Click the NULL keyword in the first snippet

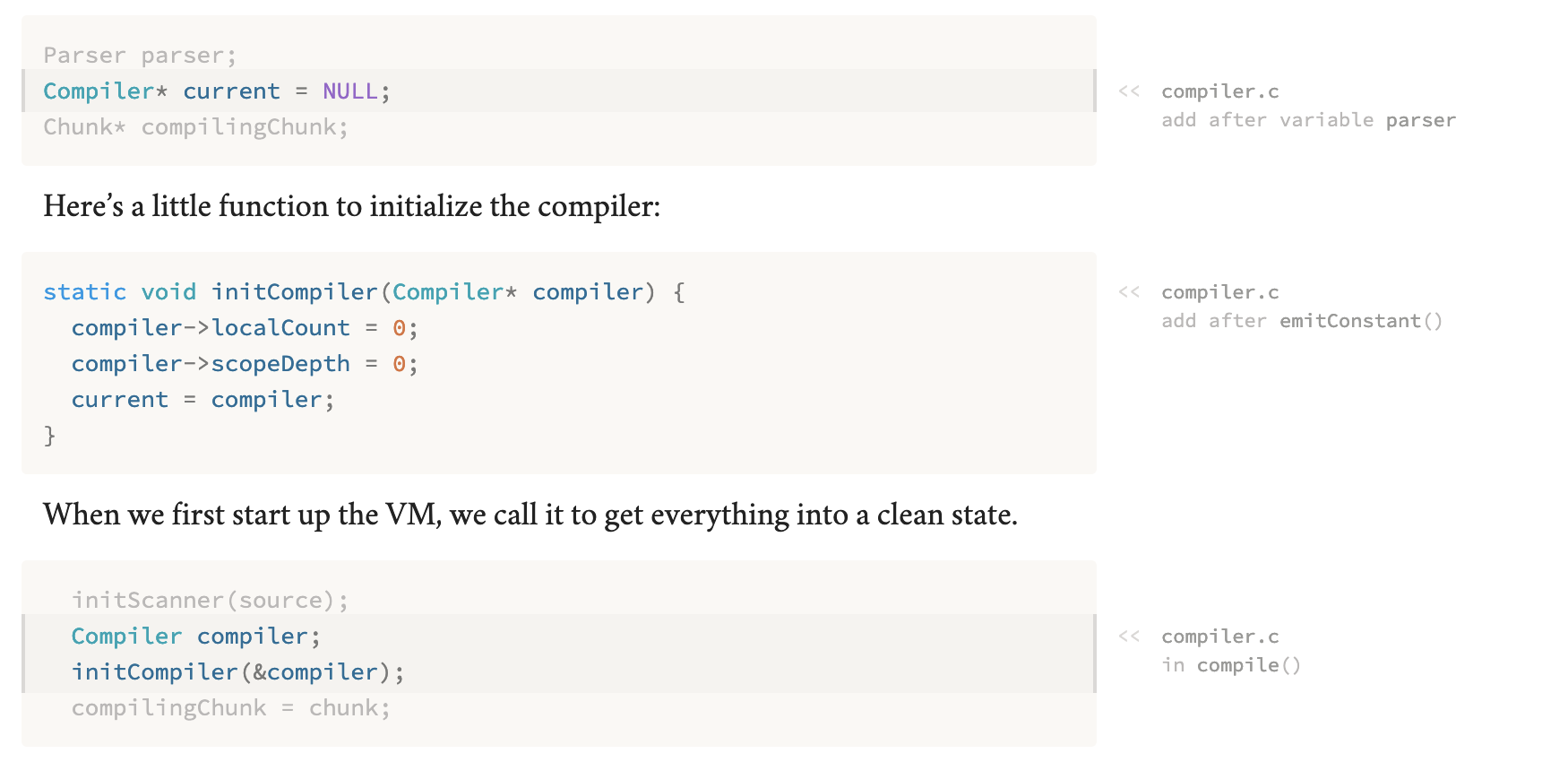coord(349,91)
